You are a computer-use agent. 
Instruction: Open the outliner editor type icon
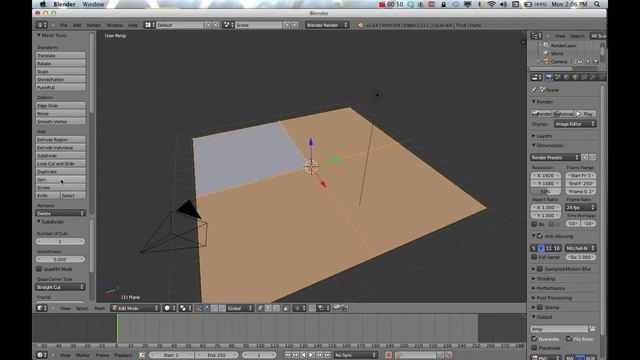[x=536, y=36]
